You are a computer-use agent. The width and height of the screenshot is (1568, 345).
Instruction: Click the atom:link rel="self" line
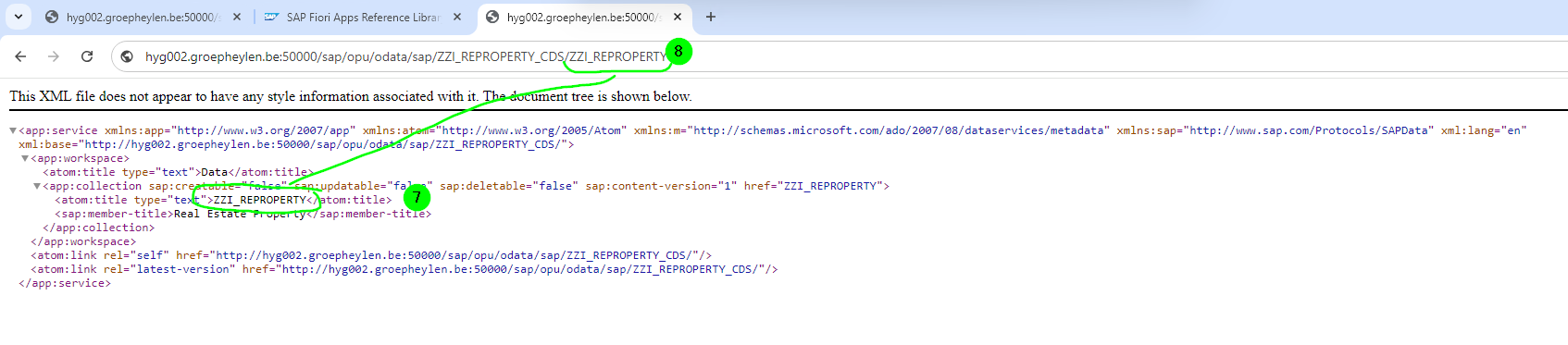pyautogui.click(x=371, y=255)
